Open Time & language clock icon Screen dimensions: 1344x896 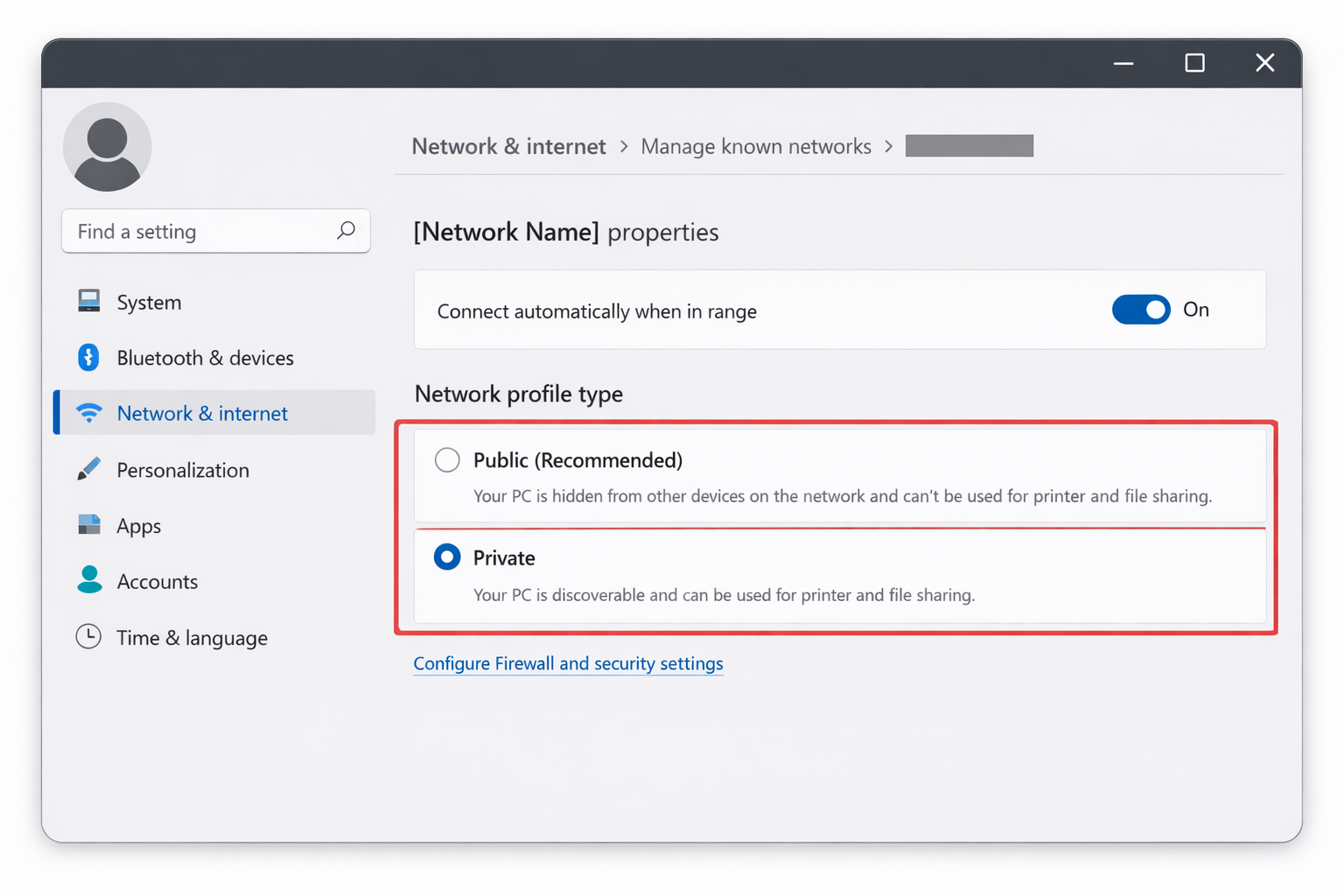pyautogui.click(x=88, y=637)
